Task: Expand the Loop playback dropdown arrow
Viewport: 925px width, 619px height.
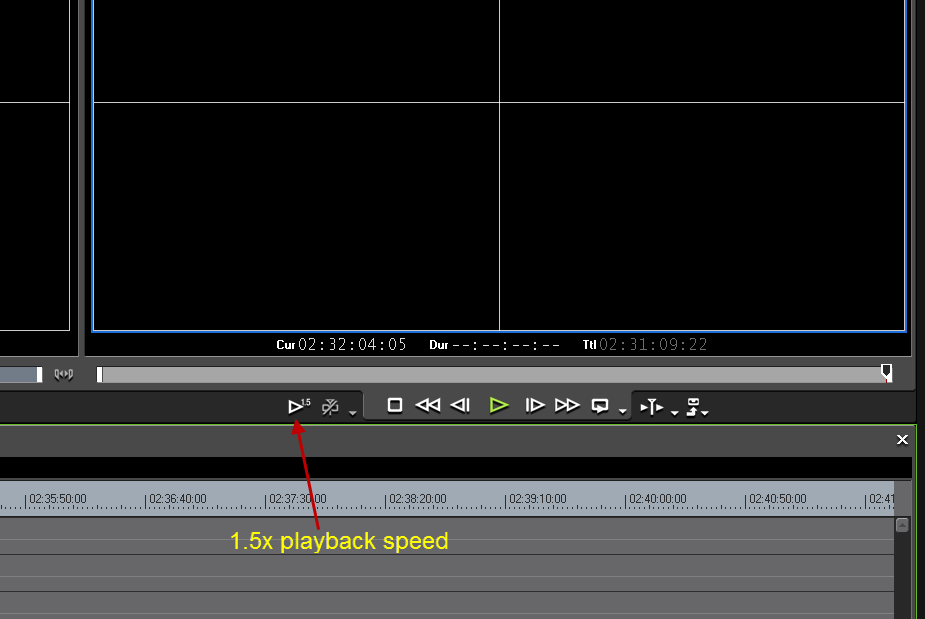Action: point(622,411)
